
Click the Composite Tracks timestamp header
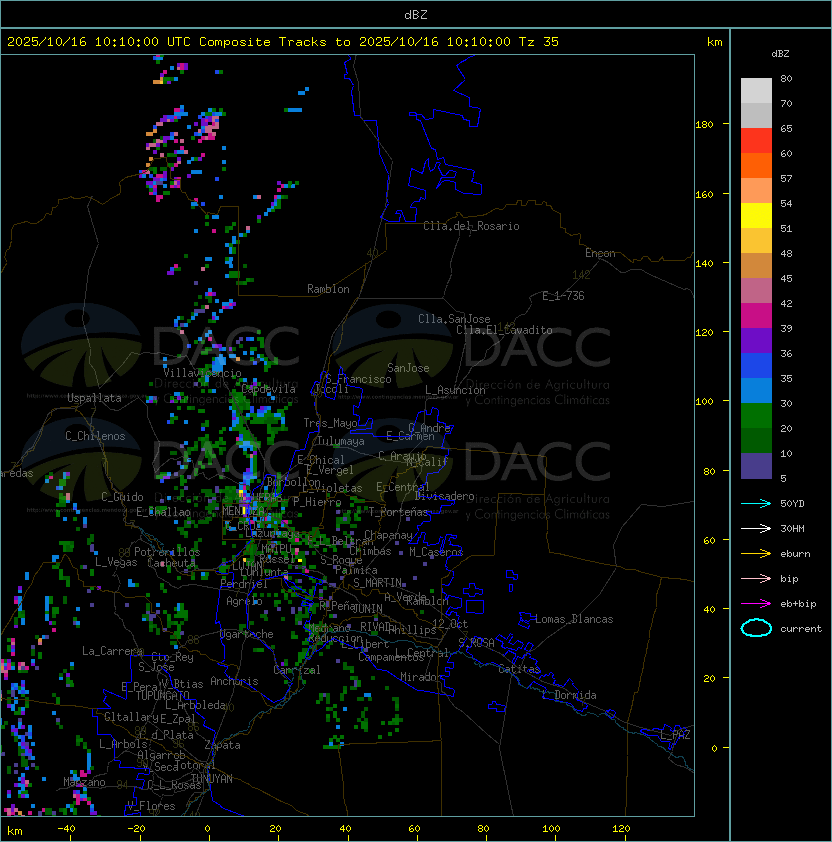(283, 42)
